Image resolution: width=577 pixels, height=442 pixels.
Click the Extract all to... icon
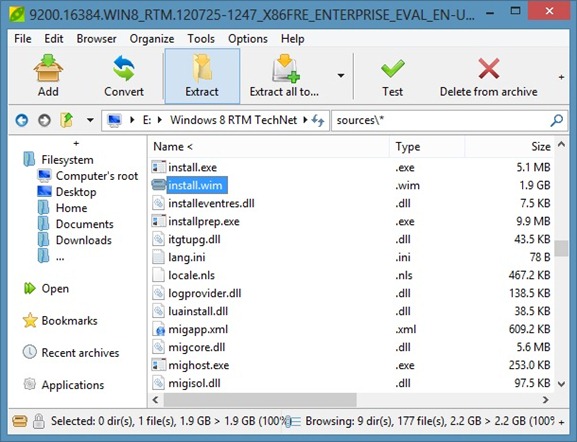[286, 68]
